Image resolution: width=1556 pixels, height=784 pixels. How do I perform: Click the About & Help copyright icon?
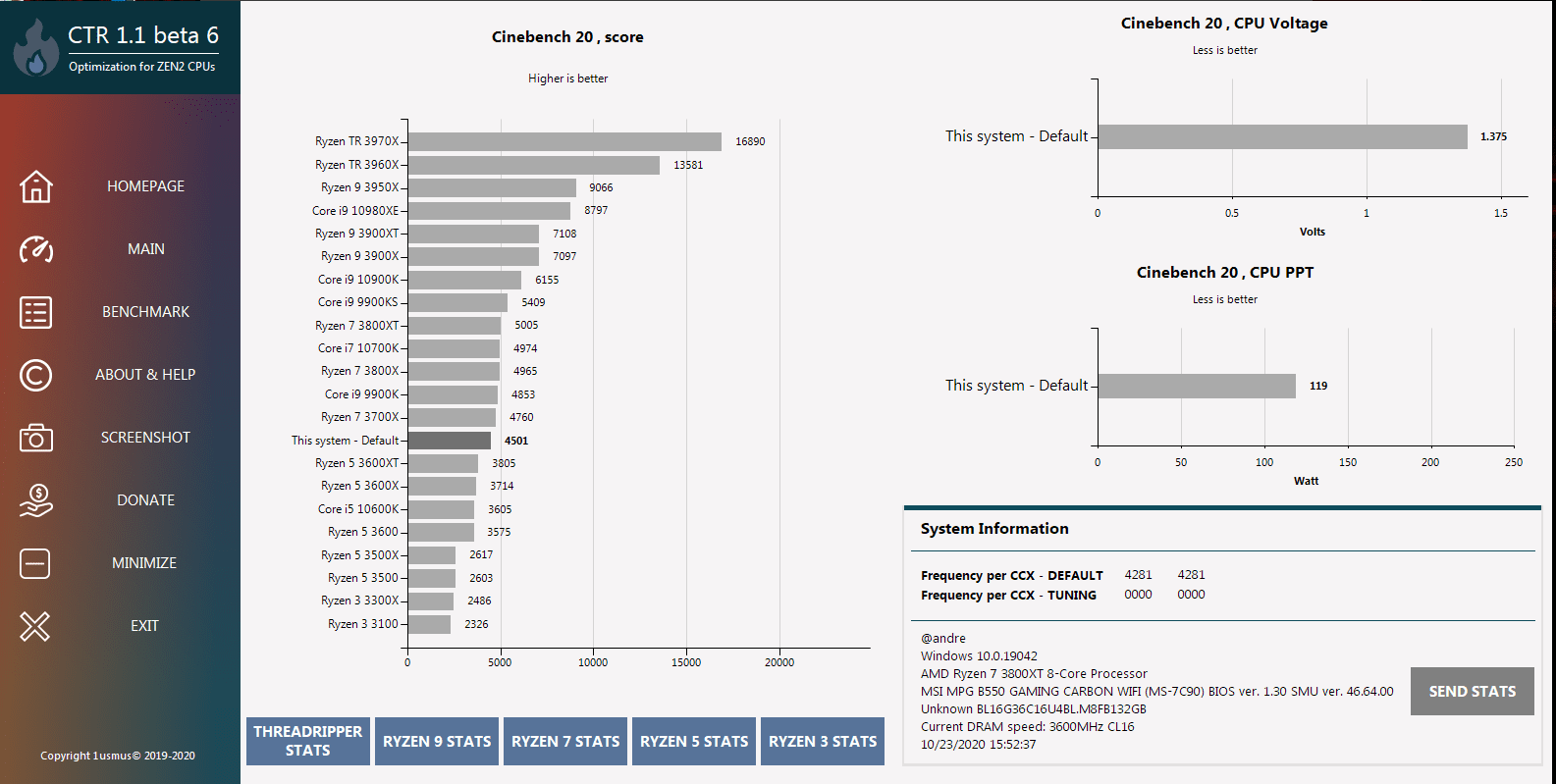(36, 375)
